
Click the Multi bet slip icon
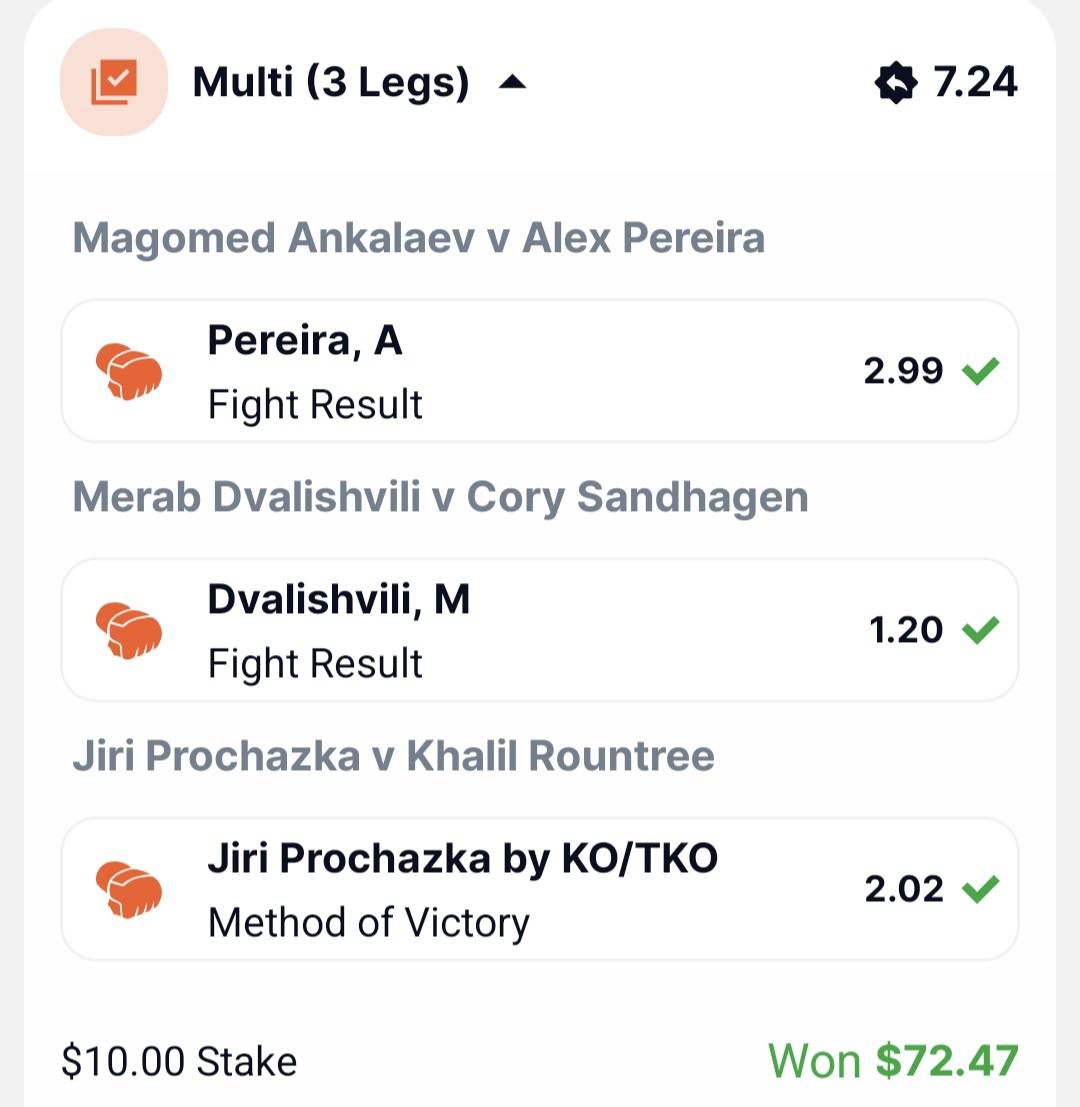[x=113, y=82]
